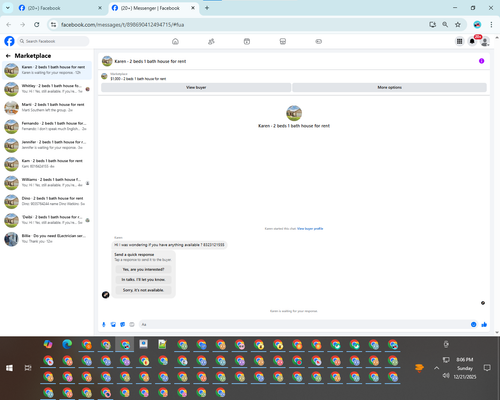Click the $1,300 listing summary in Marketplace banner
Viewport: 500px width, 400px height.
coord(138,79)
